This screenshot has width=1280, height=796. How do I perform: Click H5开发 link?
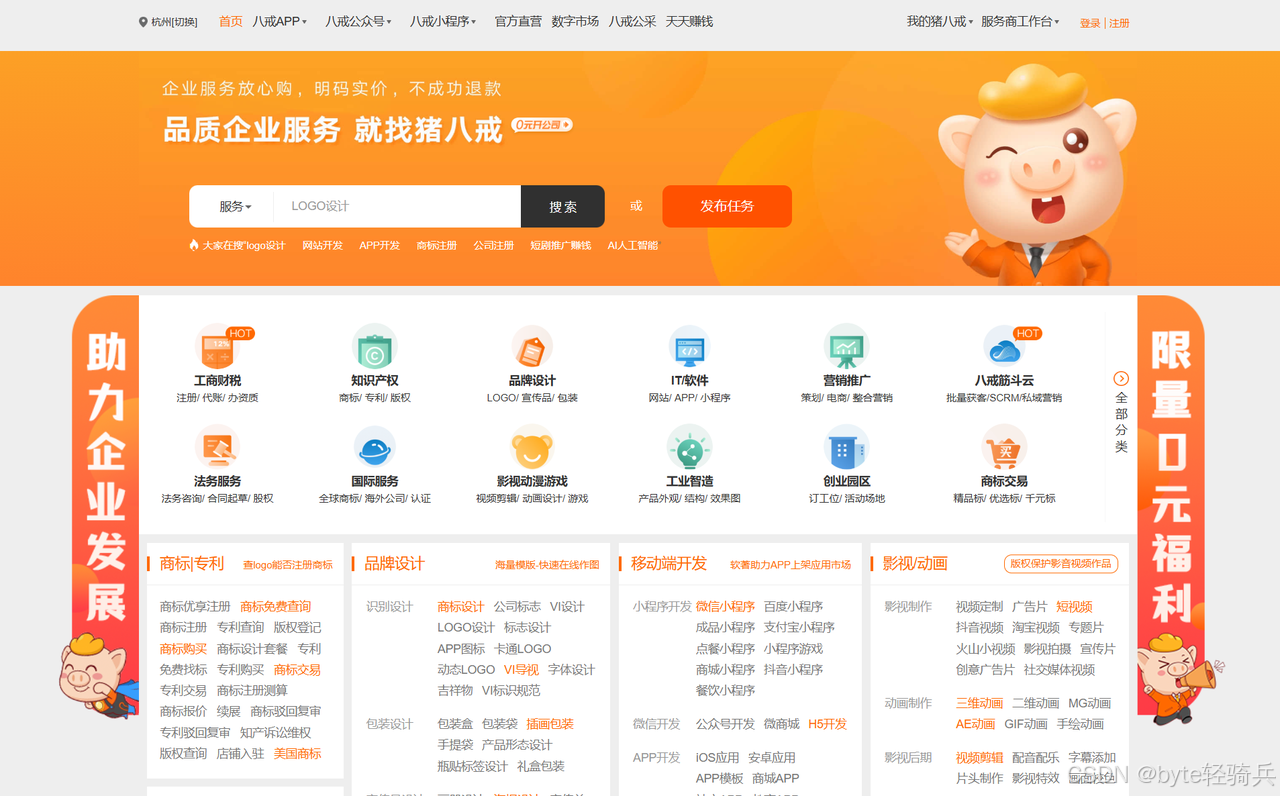827,724
